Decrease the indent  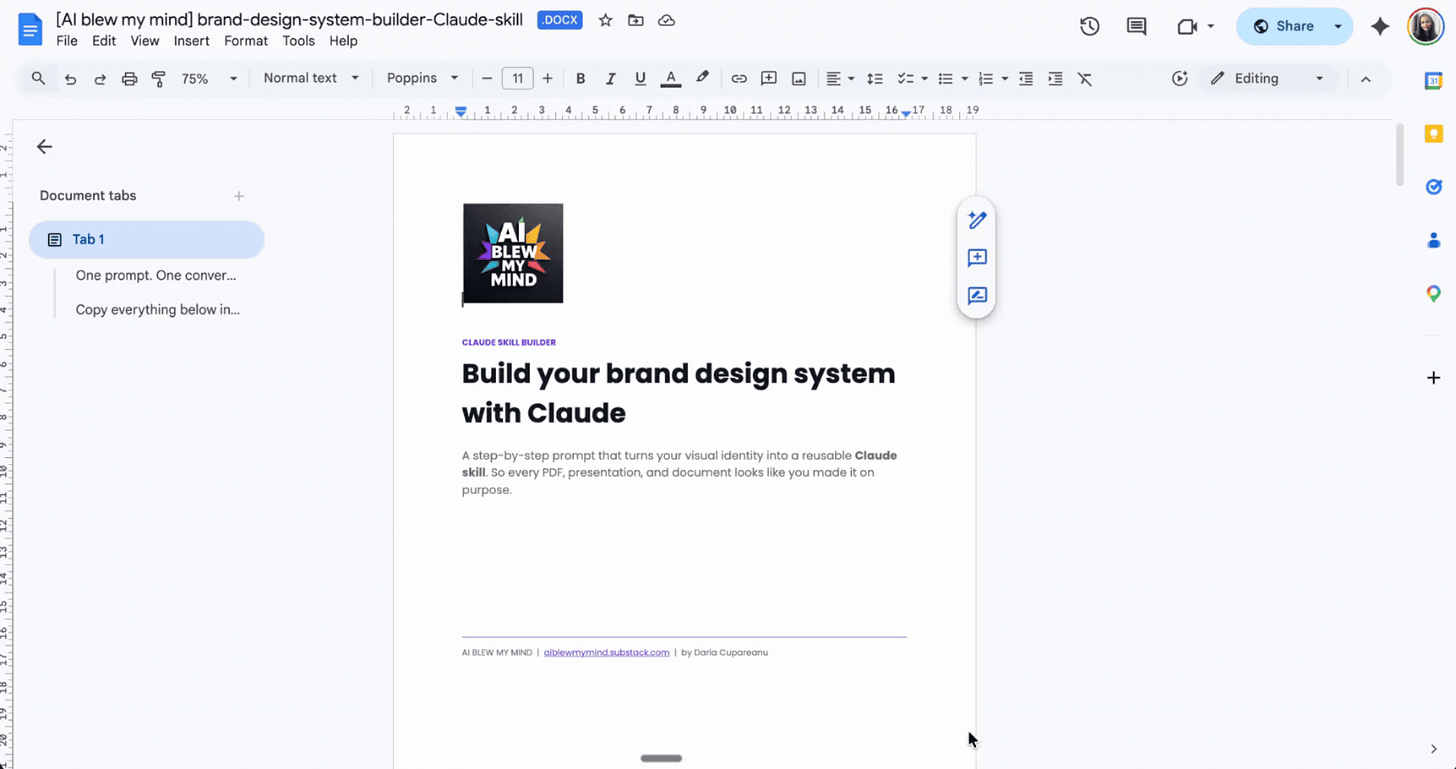(x=1026, y=78)
